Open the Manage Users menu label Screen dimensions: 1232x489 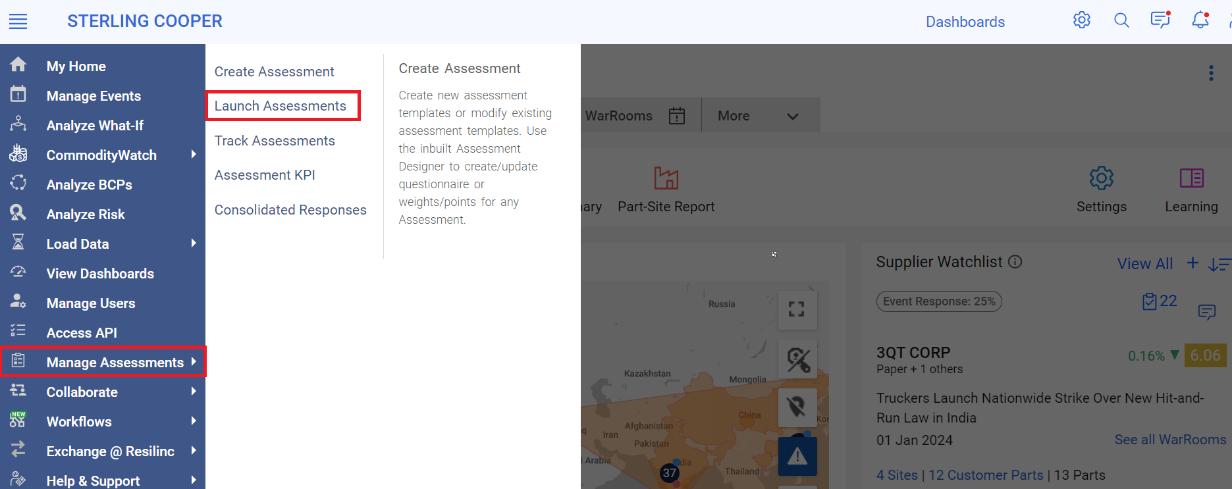(91, 303)
